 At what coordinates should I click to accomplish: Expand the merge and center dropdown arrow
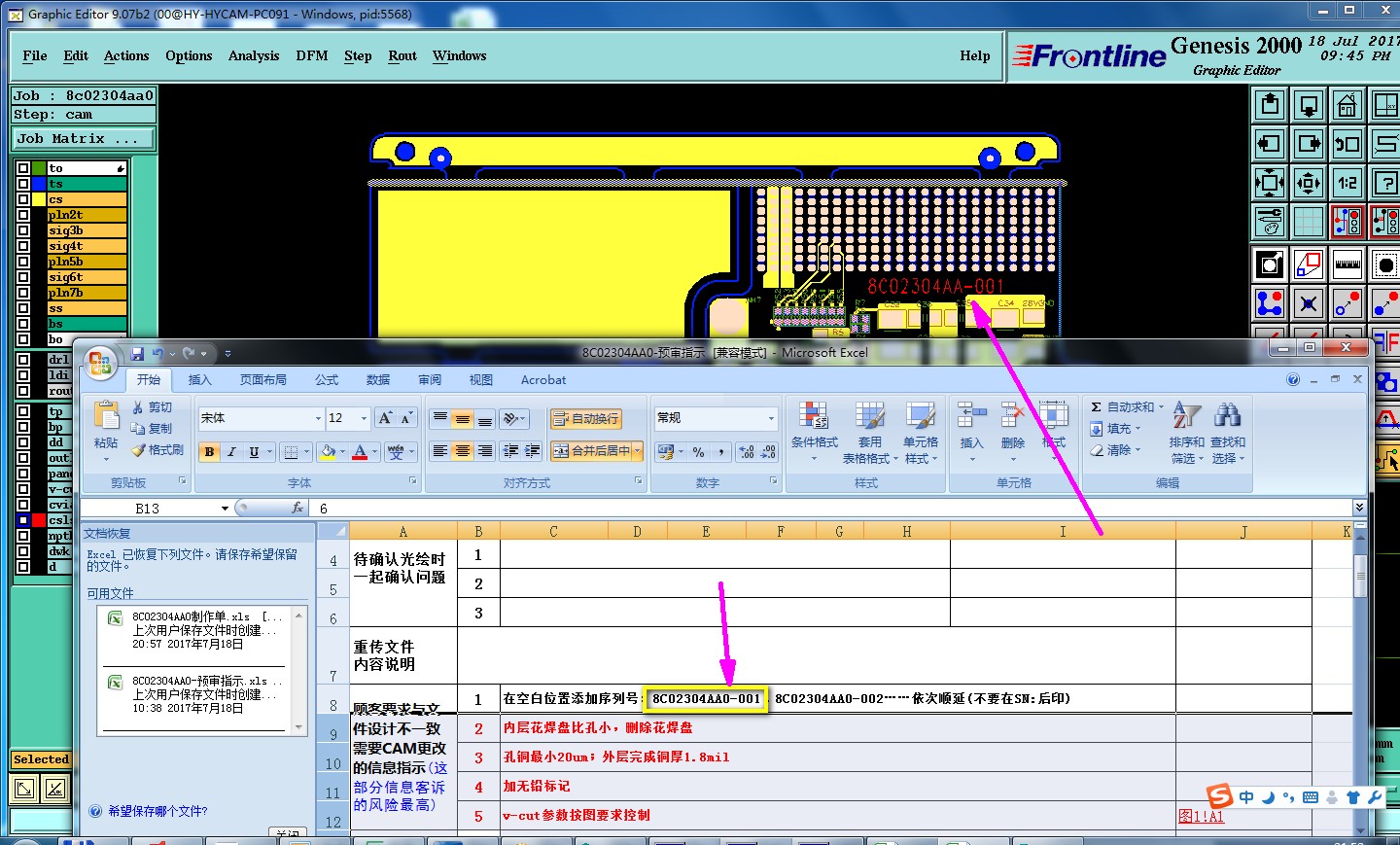638,451
